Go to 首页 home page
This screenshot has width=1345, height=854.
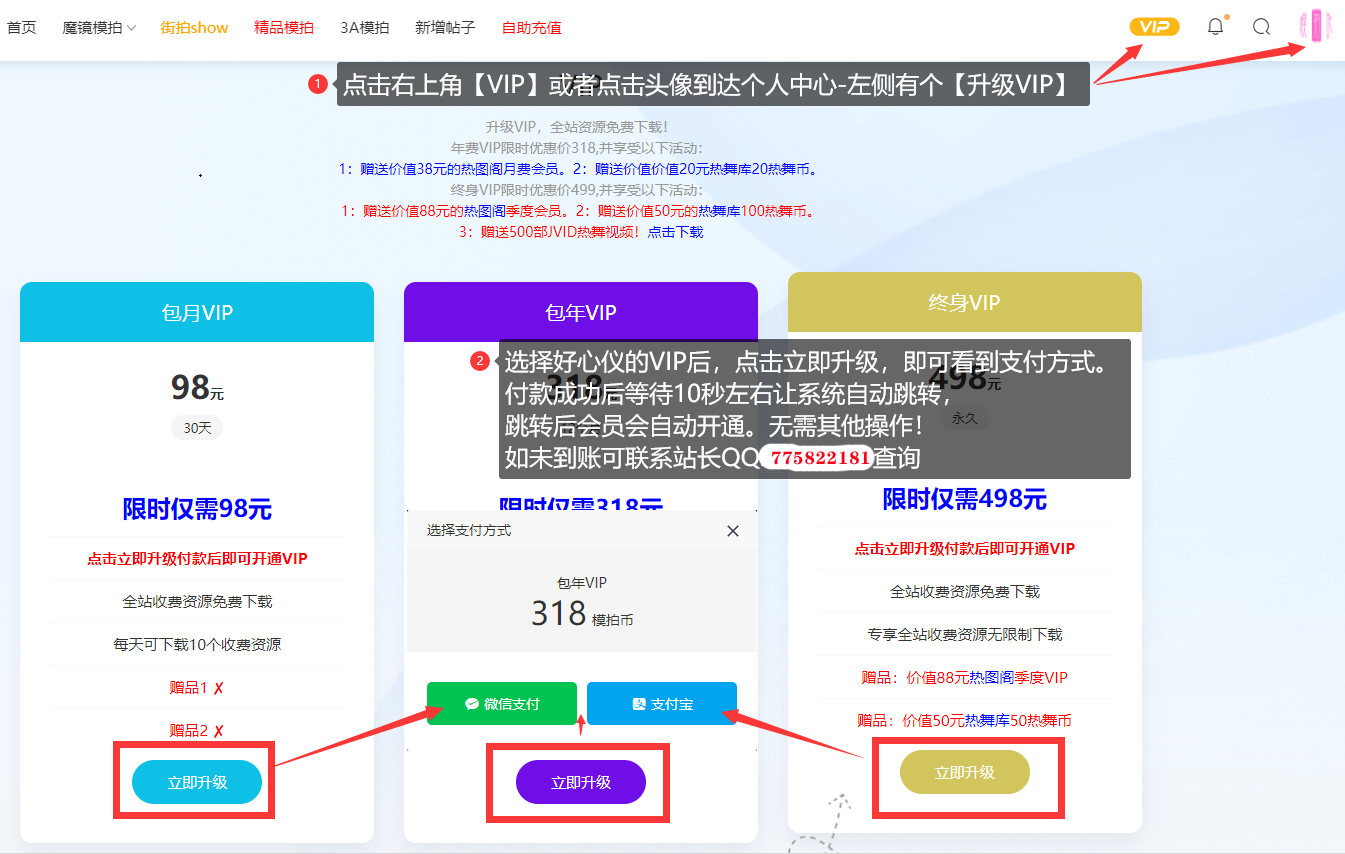21,28
